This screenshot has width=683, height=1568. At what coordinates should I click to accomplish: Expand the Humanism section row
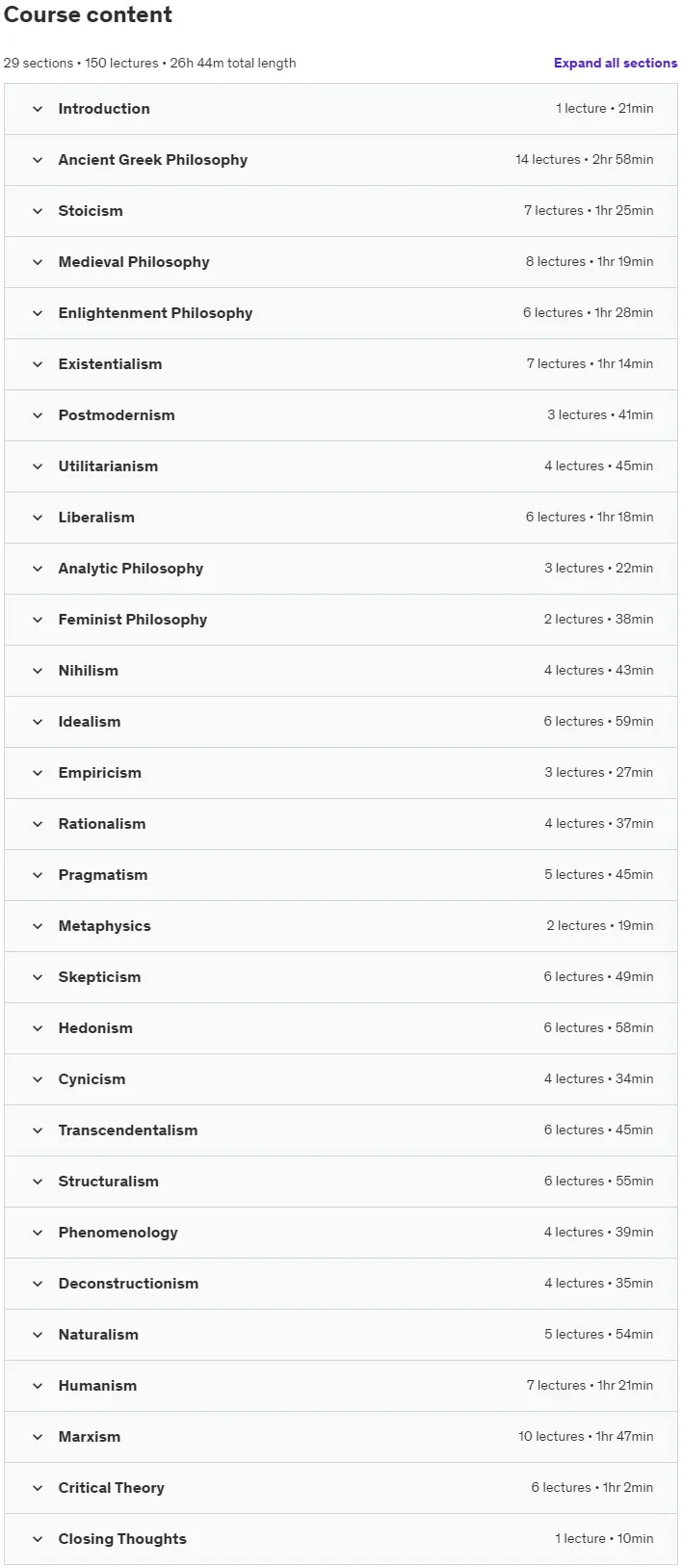click(x=341, y=1386)
